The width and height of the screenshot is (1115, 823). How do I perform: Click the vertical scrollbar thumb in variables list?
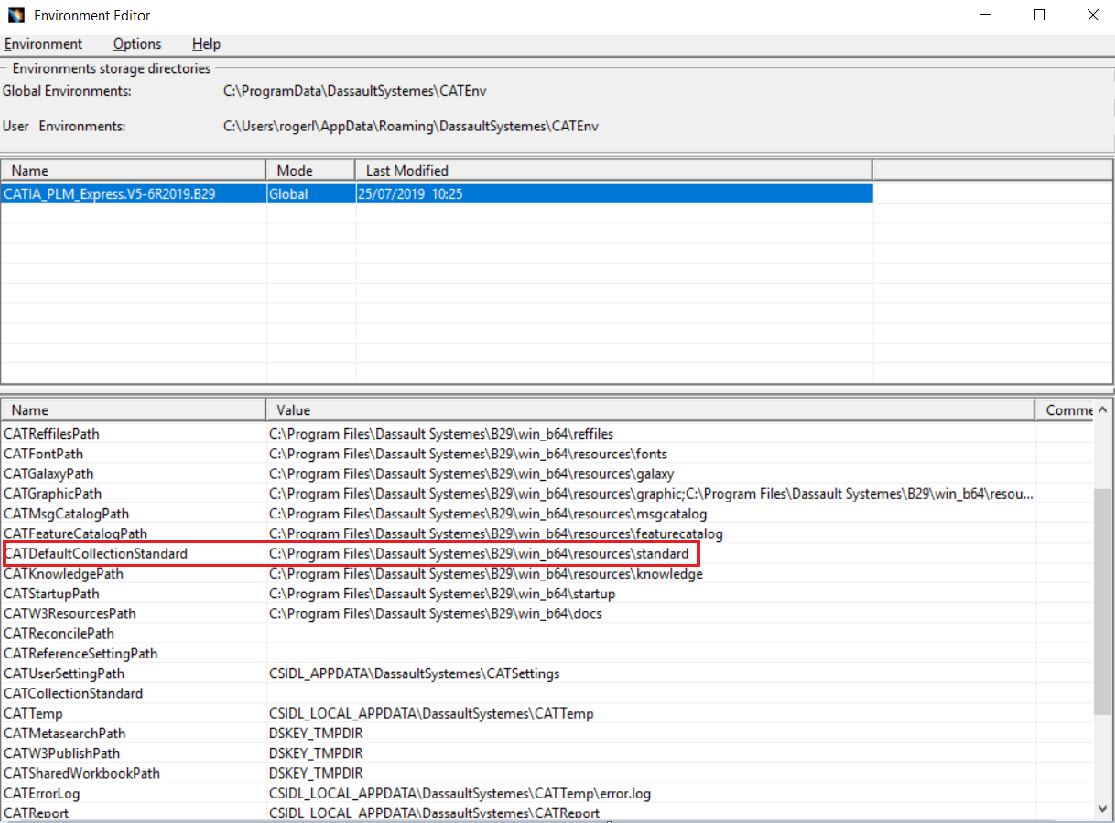pyautogui.click(x=1102, y=601)
